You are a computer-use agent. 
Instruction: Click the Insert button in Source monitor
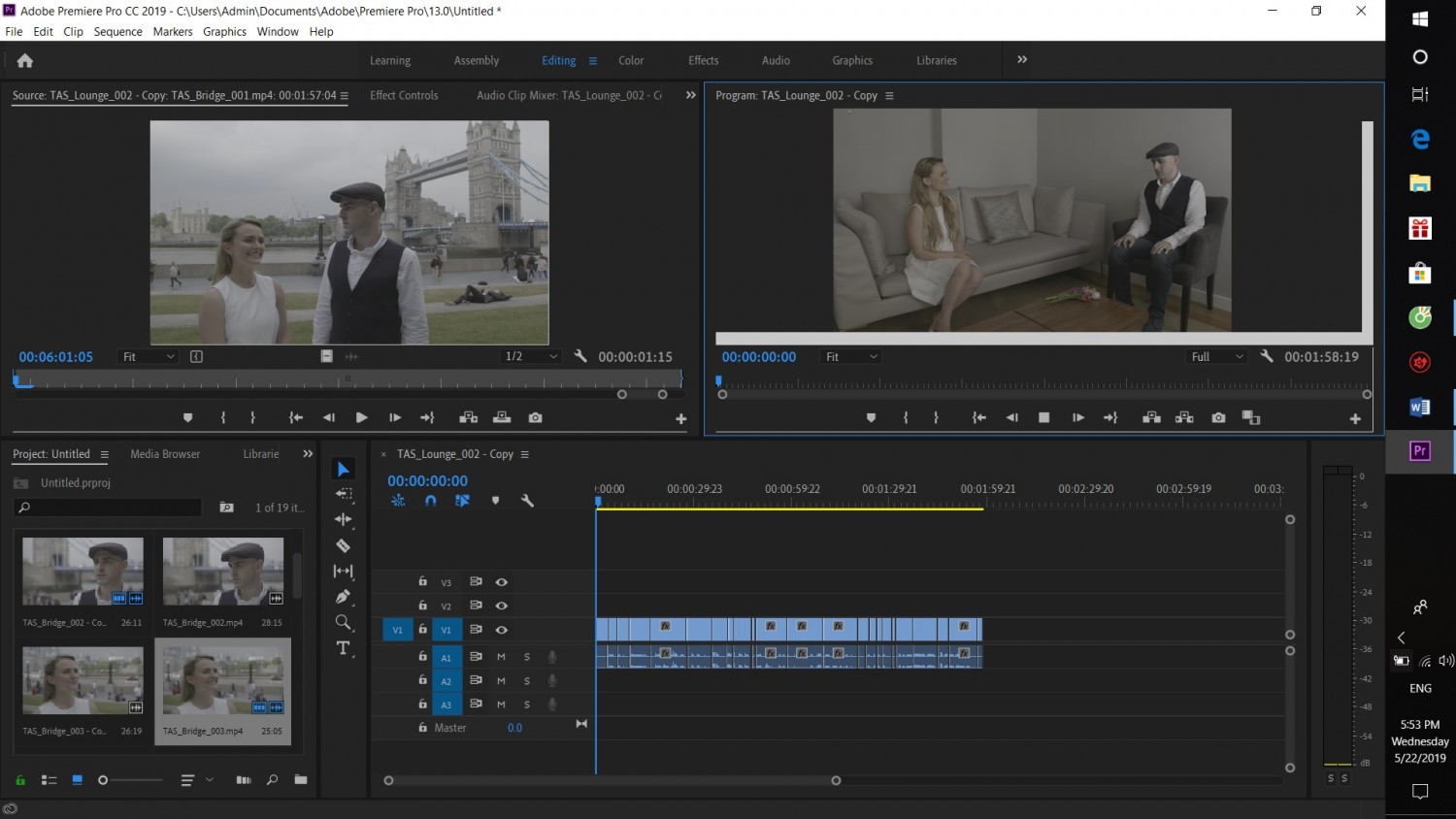coord(468,417)
